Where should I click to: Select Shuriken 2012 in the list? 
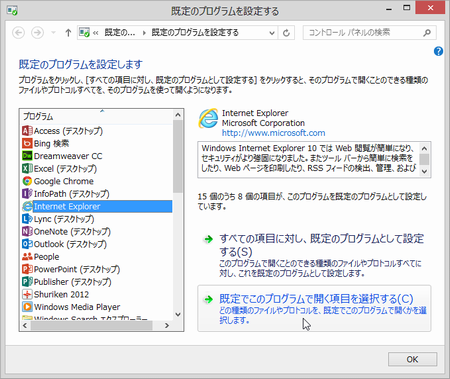pos(61,294)
